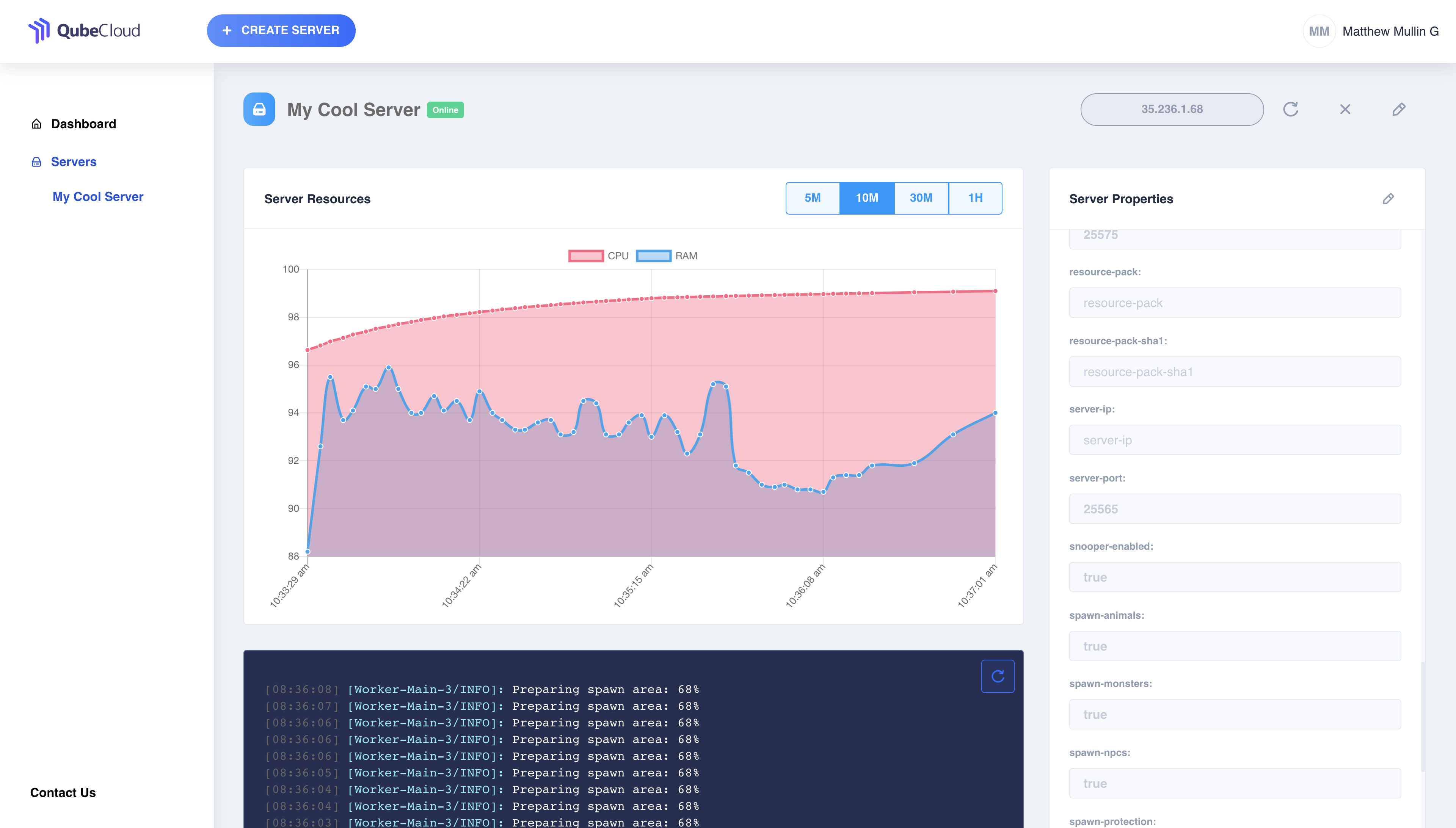Image resolution: width=1456 pixels, height=828 pixels.
Task: Switch chart to 30M range
Action: [x=921, y=198]
